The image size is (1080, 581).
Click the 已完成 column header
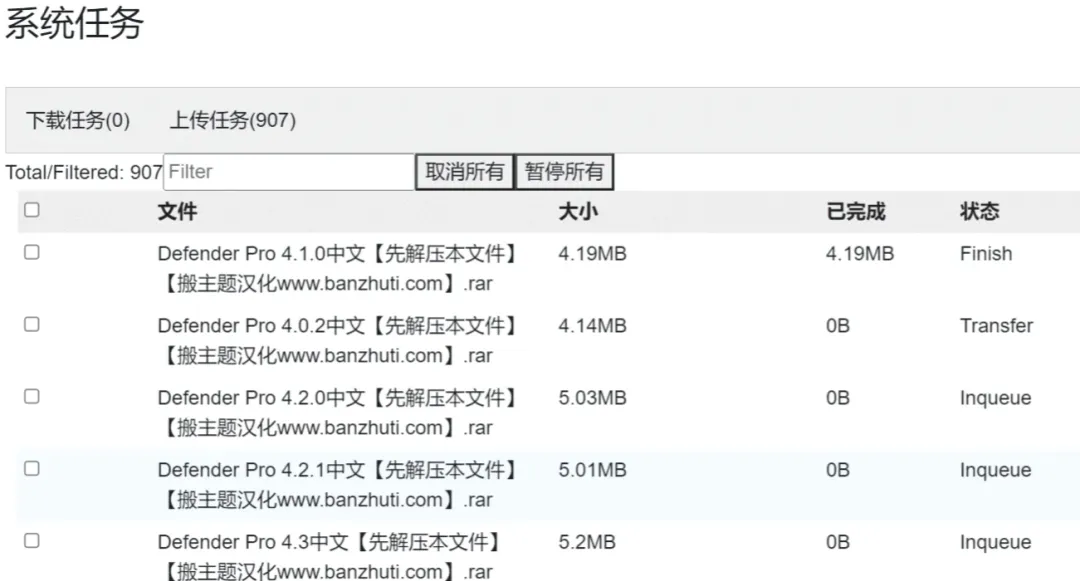(855, 211)
